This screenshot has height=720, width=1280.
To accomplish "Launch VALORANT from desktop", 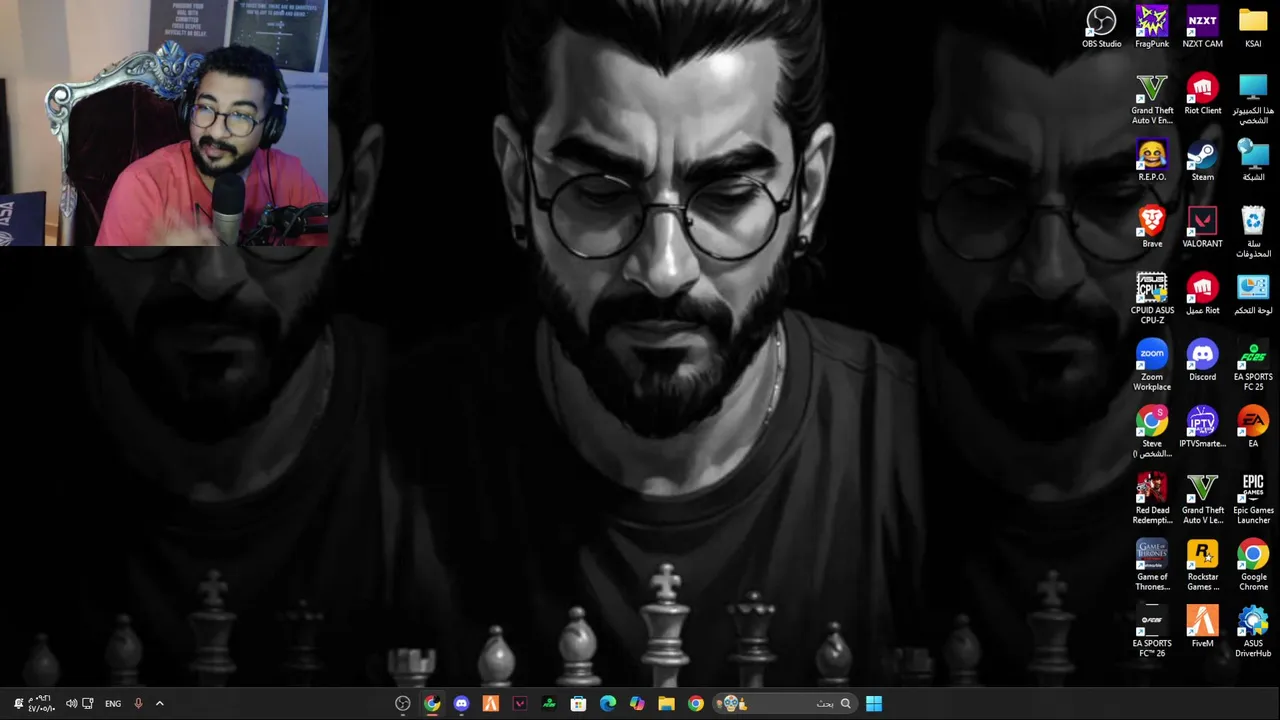I will [x=1202, y=227].
